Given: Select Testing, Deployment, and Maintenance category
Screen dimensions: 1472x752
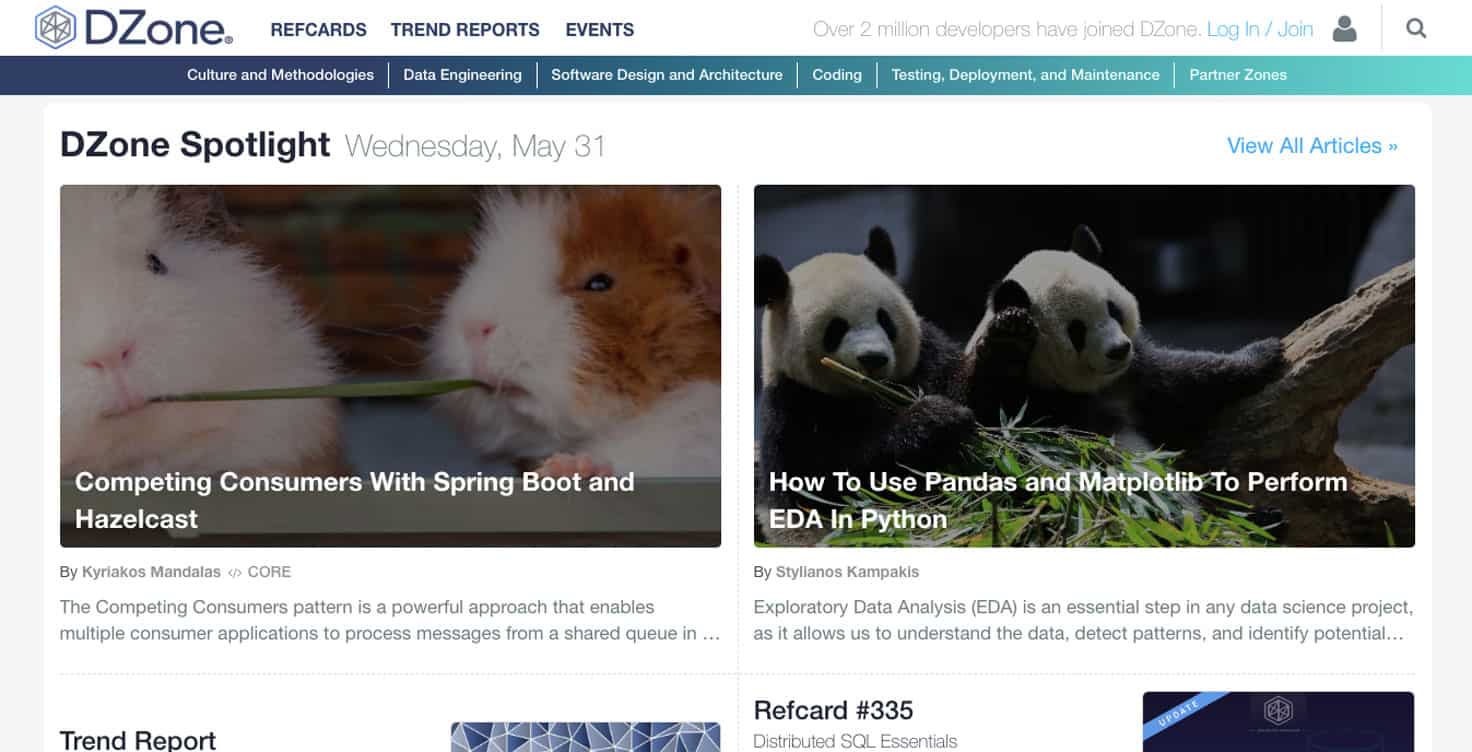Looking at the screenshot, I should pyautogui.click(x=1025, y=75).
